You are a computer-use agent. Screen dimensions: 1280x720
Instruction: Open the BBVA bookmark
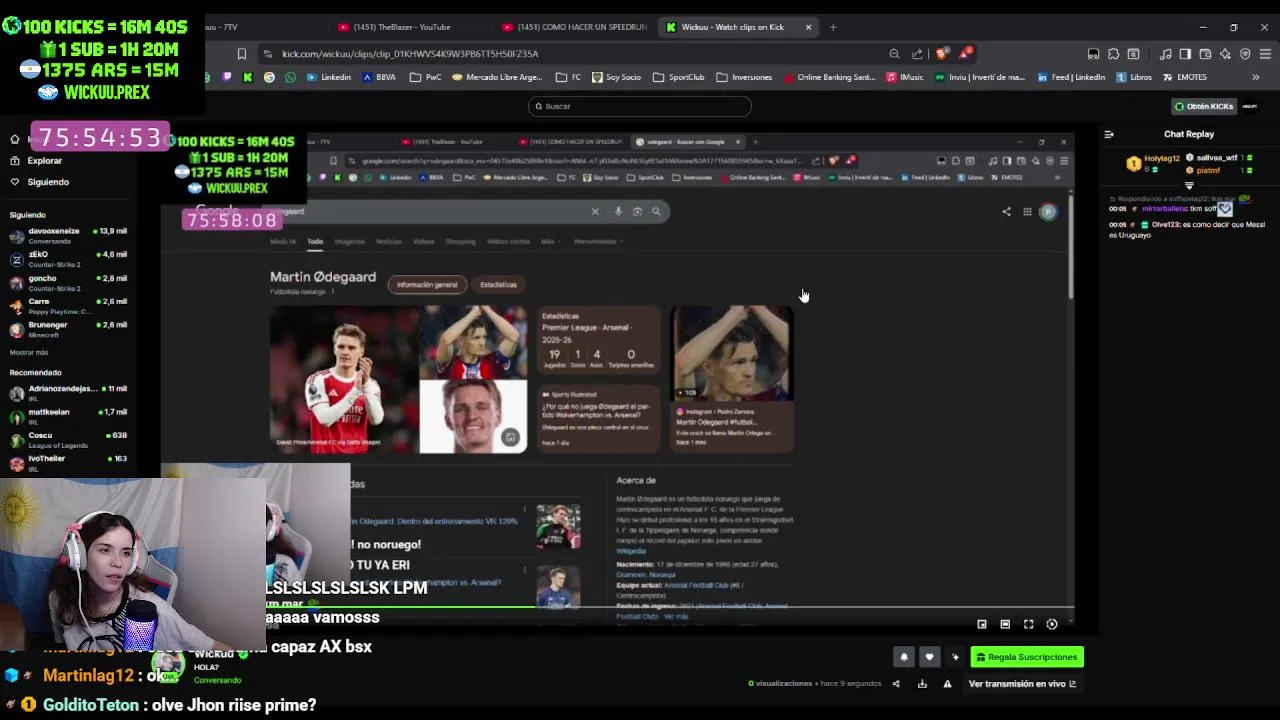pos(379,77)
